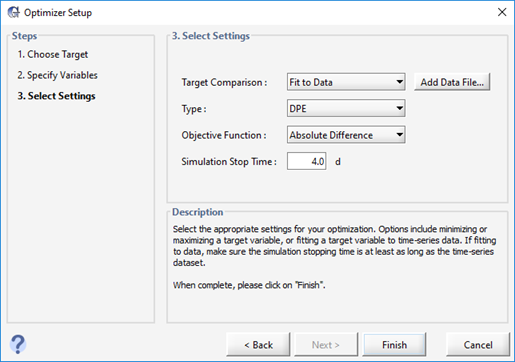Screen dimensions: 515x362
Task: Click the Objective Function label
Action: [x=224, y=135]
